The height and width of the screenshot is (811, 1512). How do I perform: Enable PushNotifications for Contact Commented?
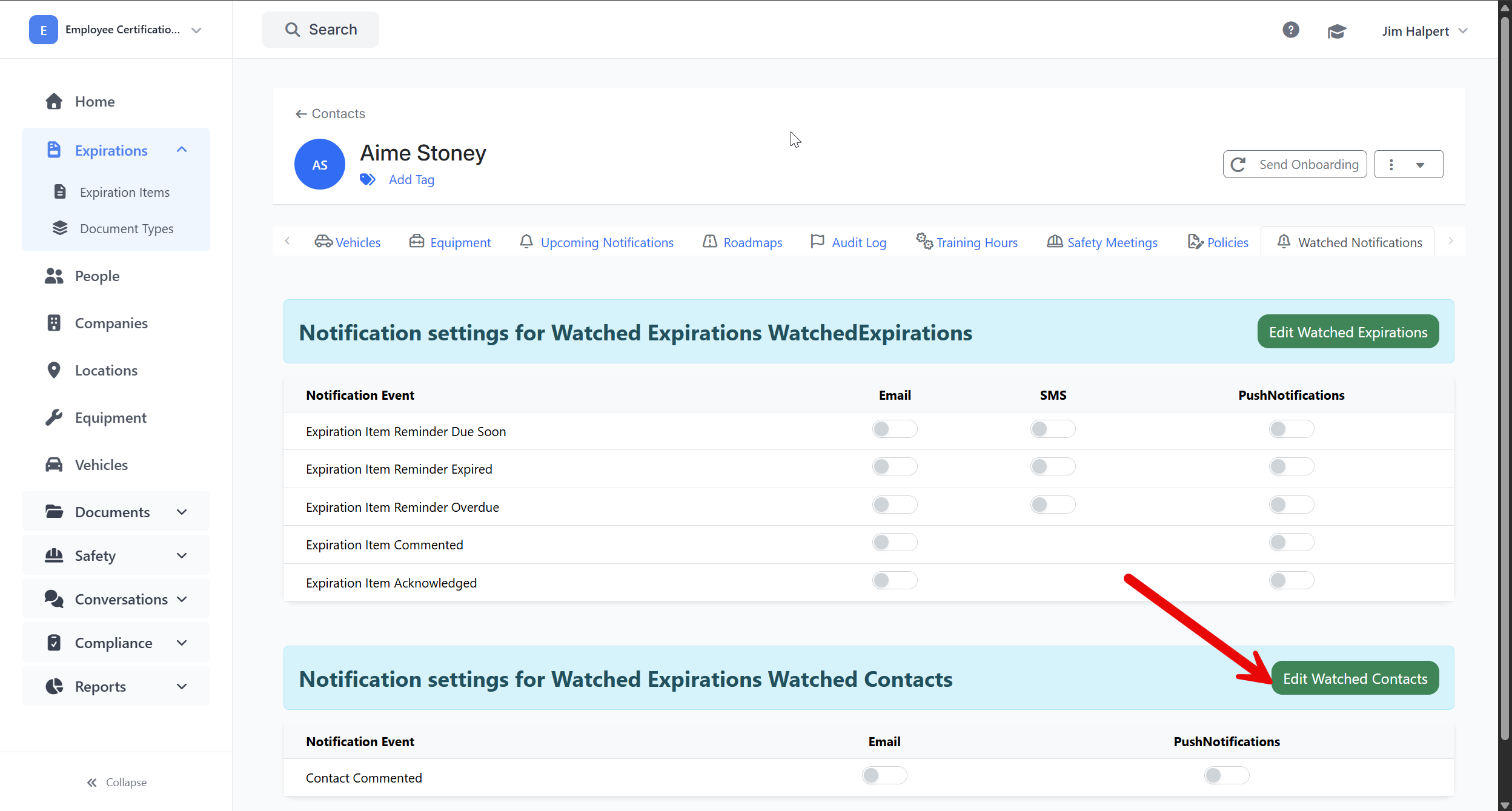point(1227,775)
